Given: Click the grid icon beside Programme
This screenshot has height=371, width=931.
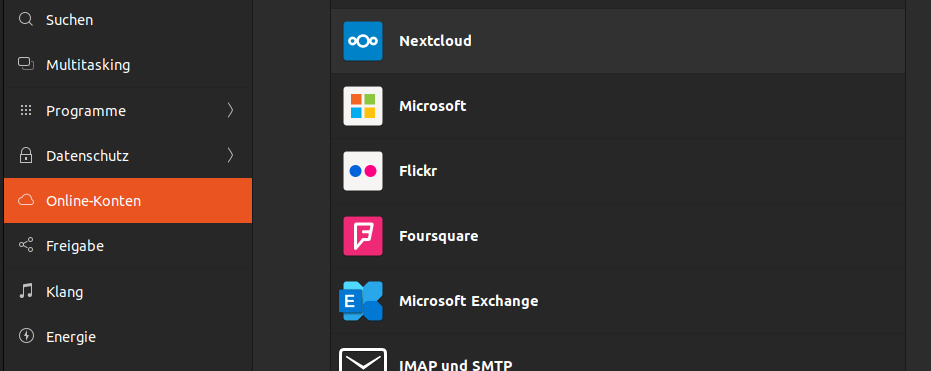Looking at the screenshot, I should [26, 110].
